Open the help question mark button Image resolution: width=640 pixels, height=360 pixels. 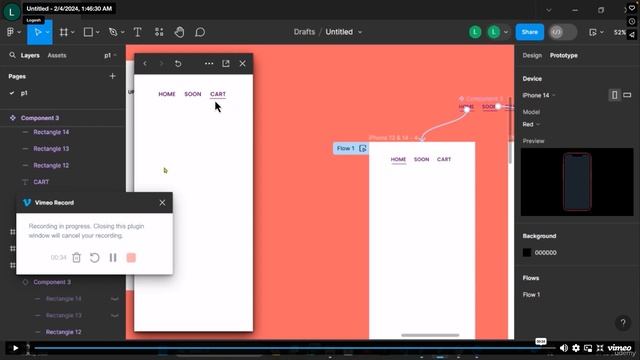click(623, 323)
